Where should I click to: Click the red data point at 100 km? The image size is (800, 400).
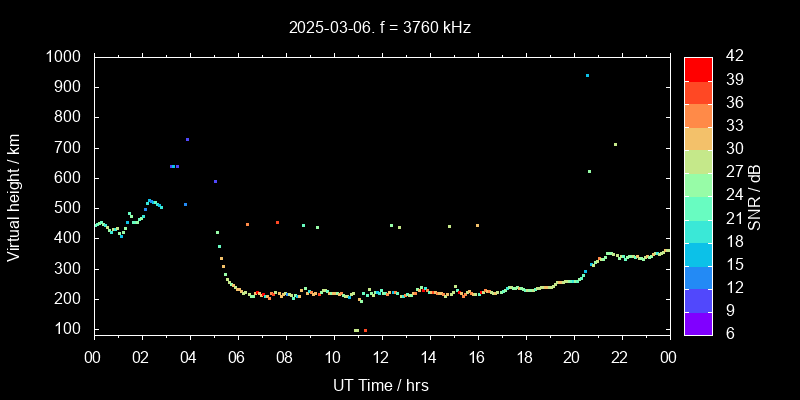coord(365,330)
